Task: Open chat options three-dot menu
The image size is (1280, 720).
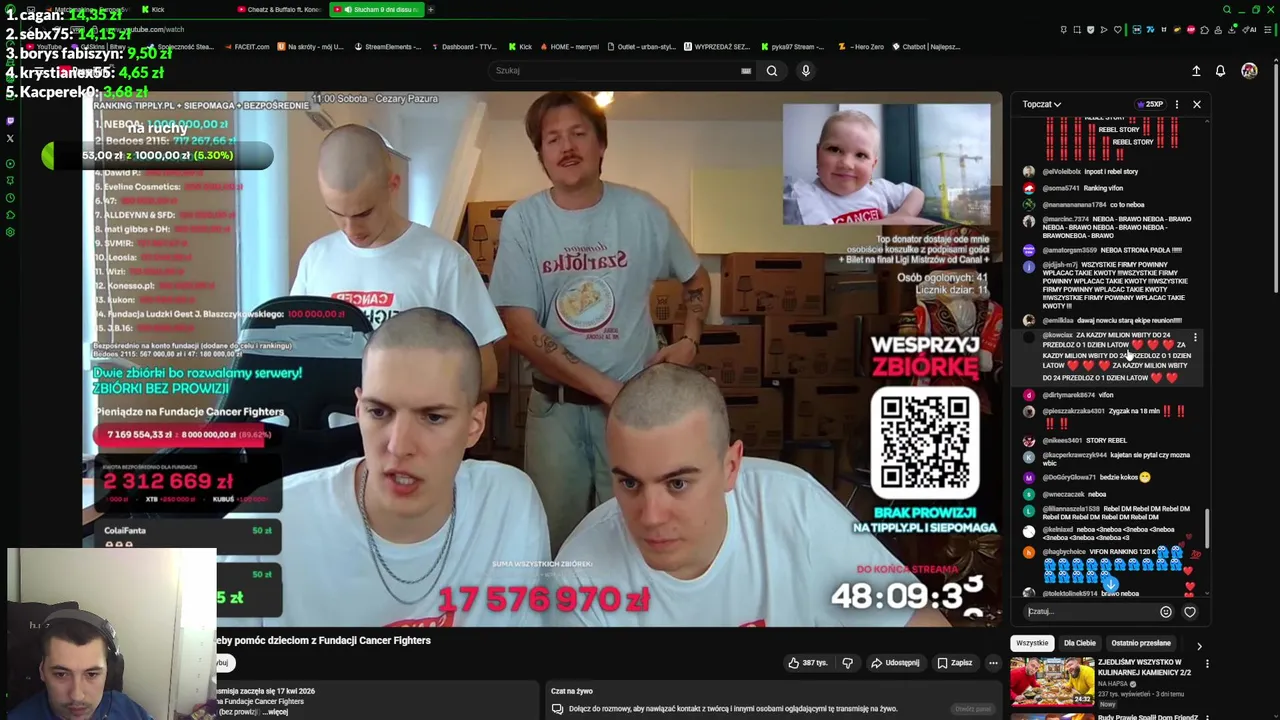Action: click(x=1177, y=104)
